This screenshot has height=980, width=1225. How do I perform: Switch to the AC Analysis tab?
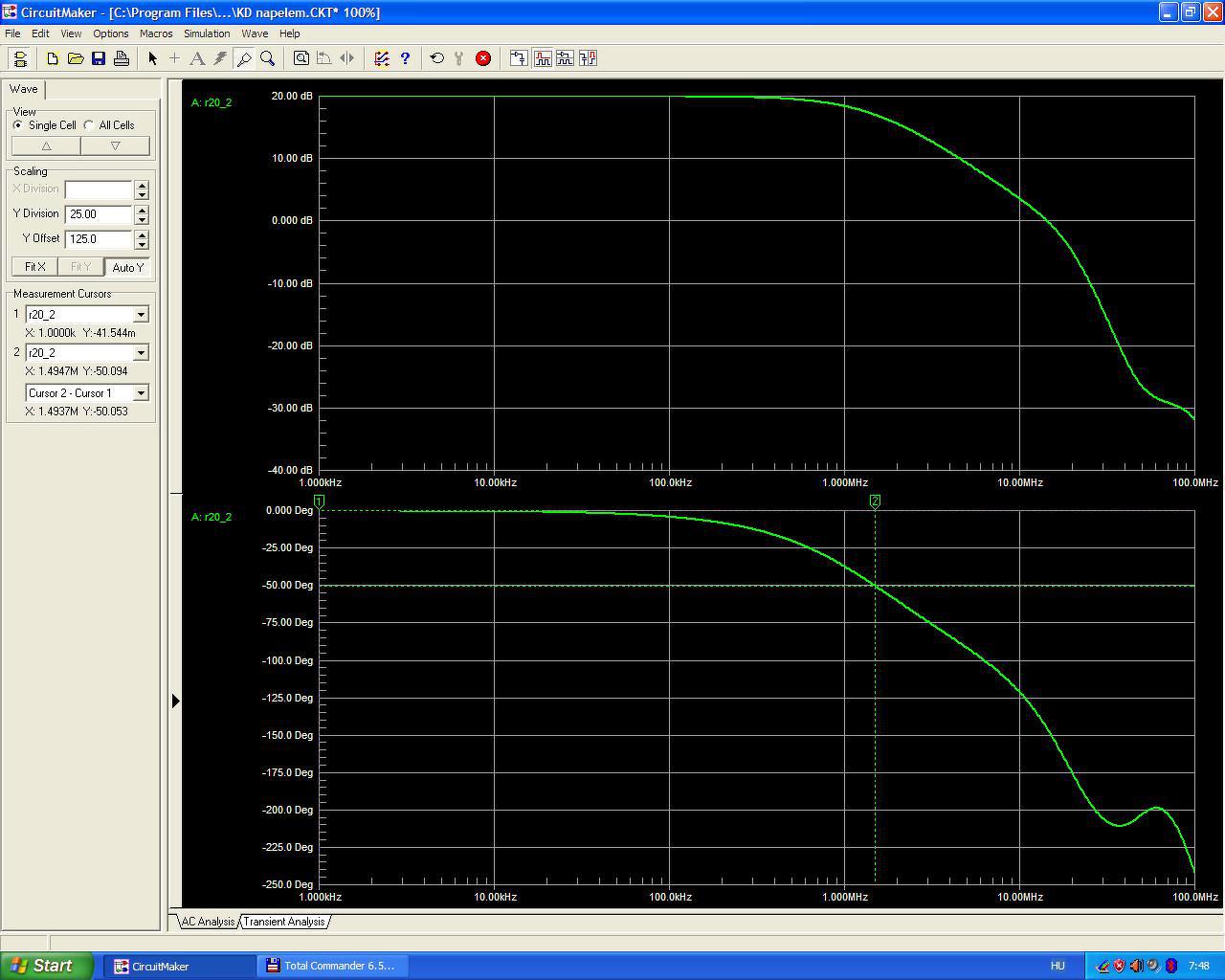pos(208,922)
